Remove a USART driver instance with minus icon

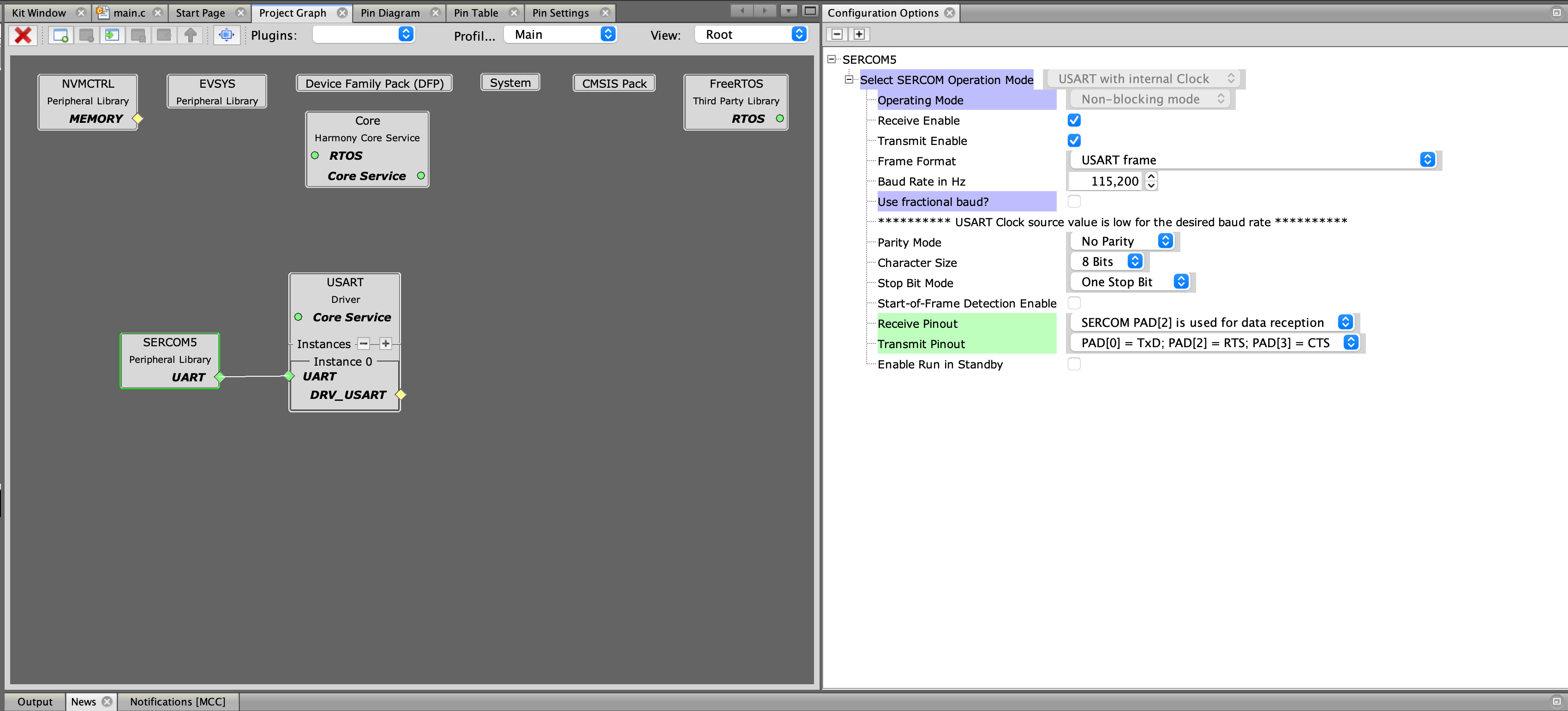click(x=364, y=343)
